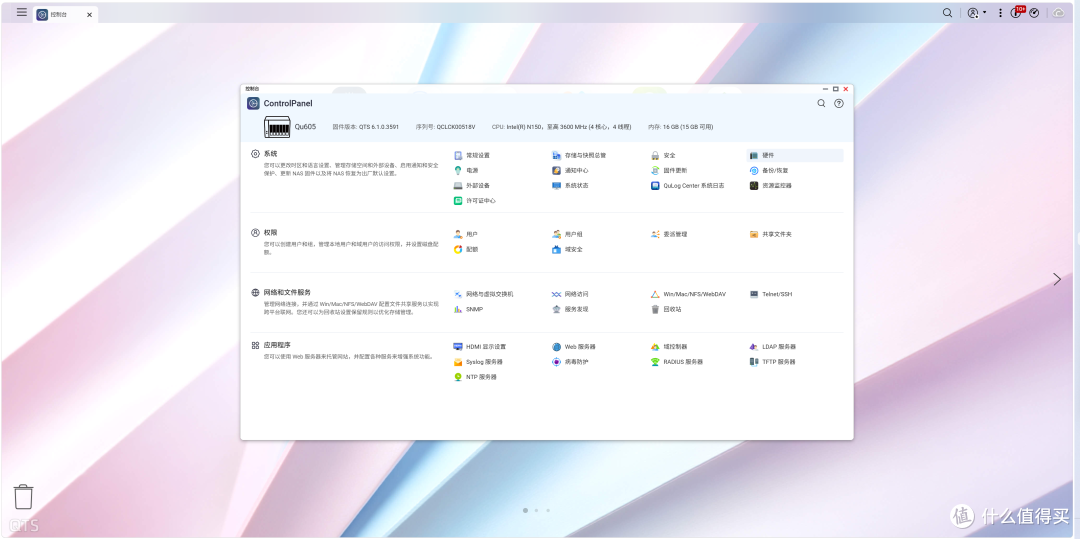Open 电源 power settings
This screenshot has height=539, width=1080.
[466, 170]
